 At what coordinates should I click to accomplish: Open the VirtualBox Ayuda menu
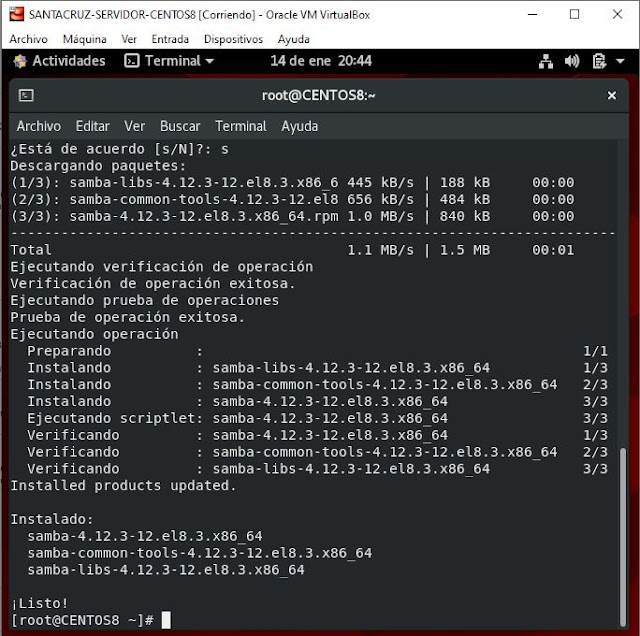(293, 39)
